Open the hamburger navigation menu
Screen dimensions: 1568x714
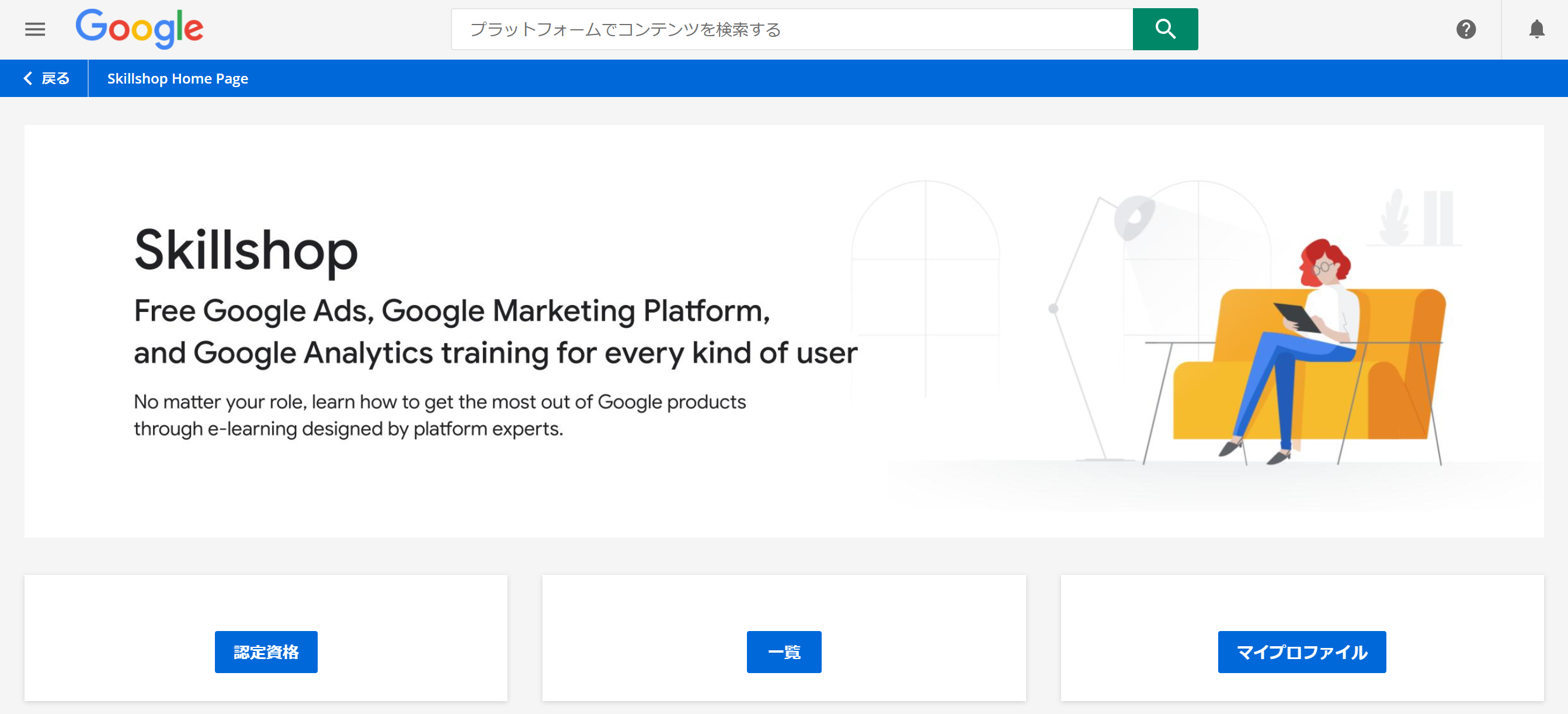click(x=34, y=29)
